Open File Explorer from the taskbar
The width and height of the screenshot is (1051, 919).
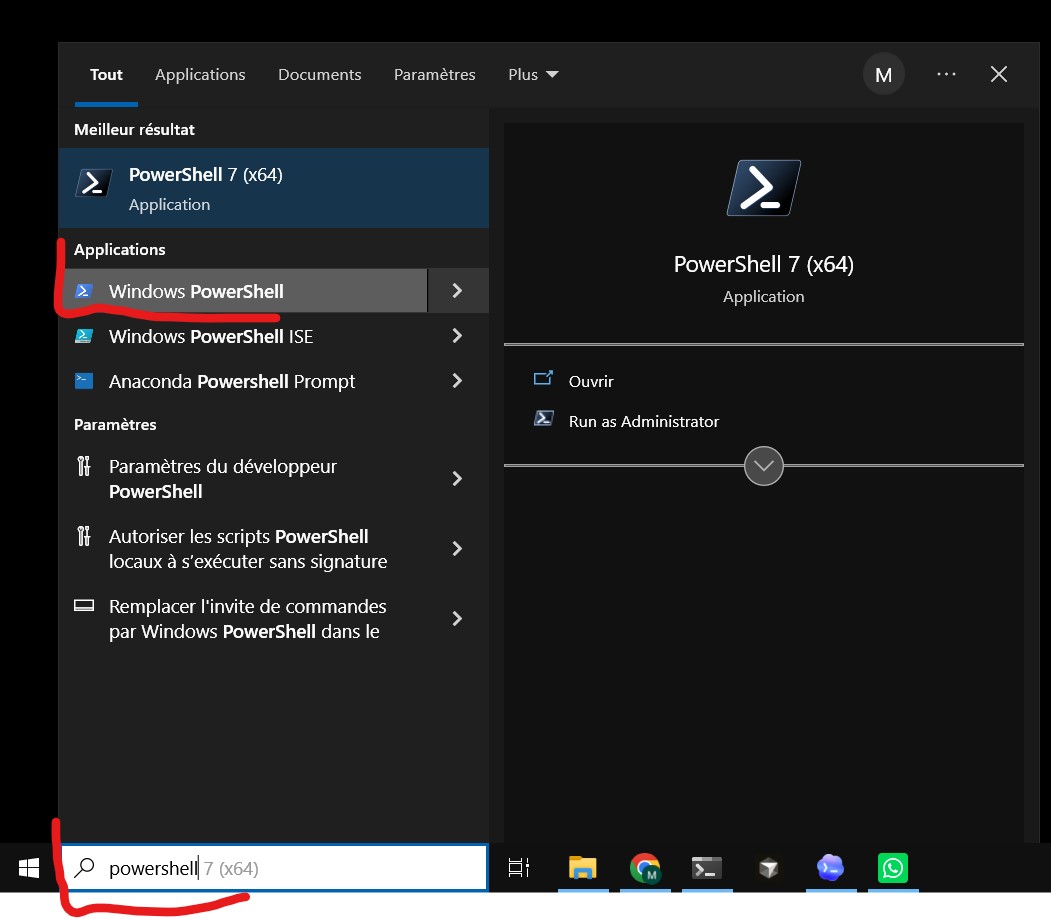coord(582,868)
